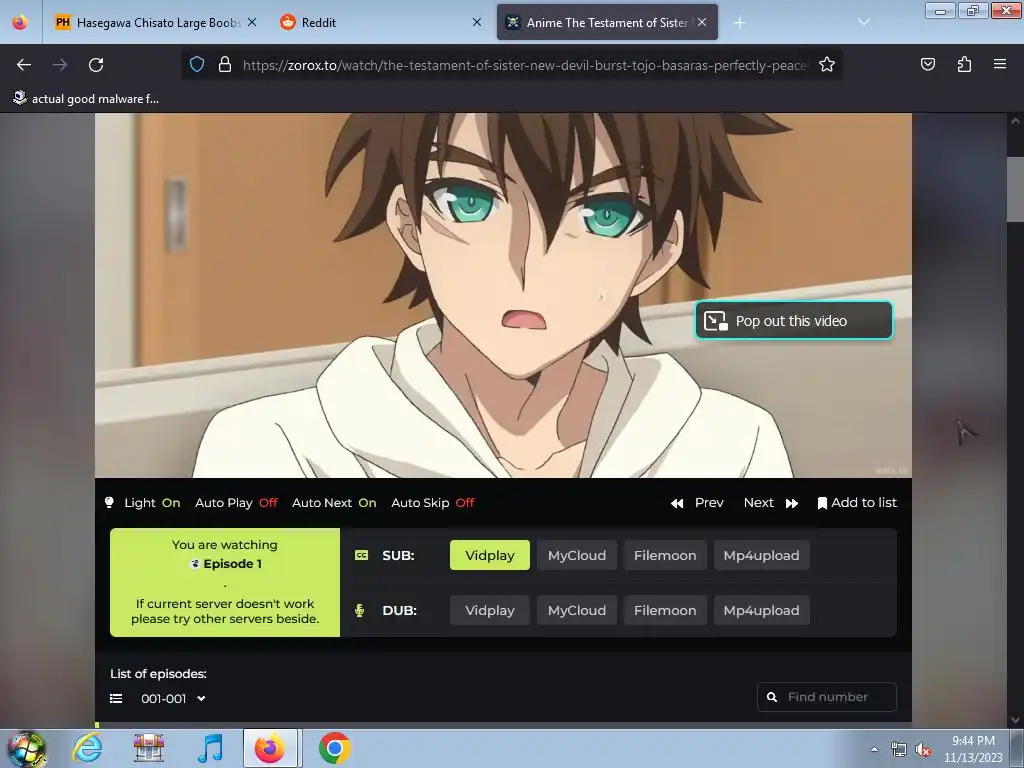The width and height of the screenshot is (1024, 768).
Task: Go to next episode with Next
Action: click(x=771, y=503)
